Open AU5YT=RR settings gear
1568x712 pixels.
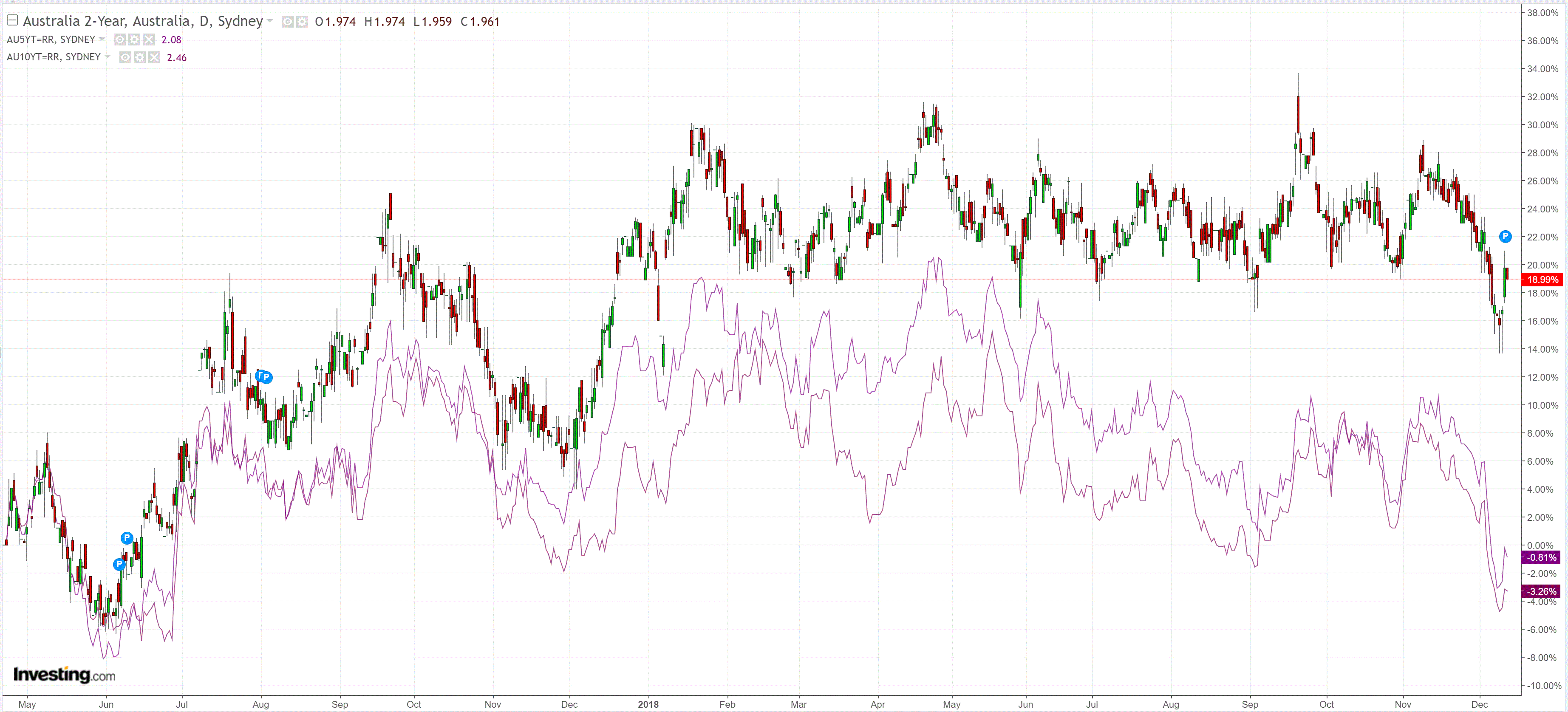(x=134, y=40)
